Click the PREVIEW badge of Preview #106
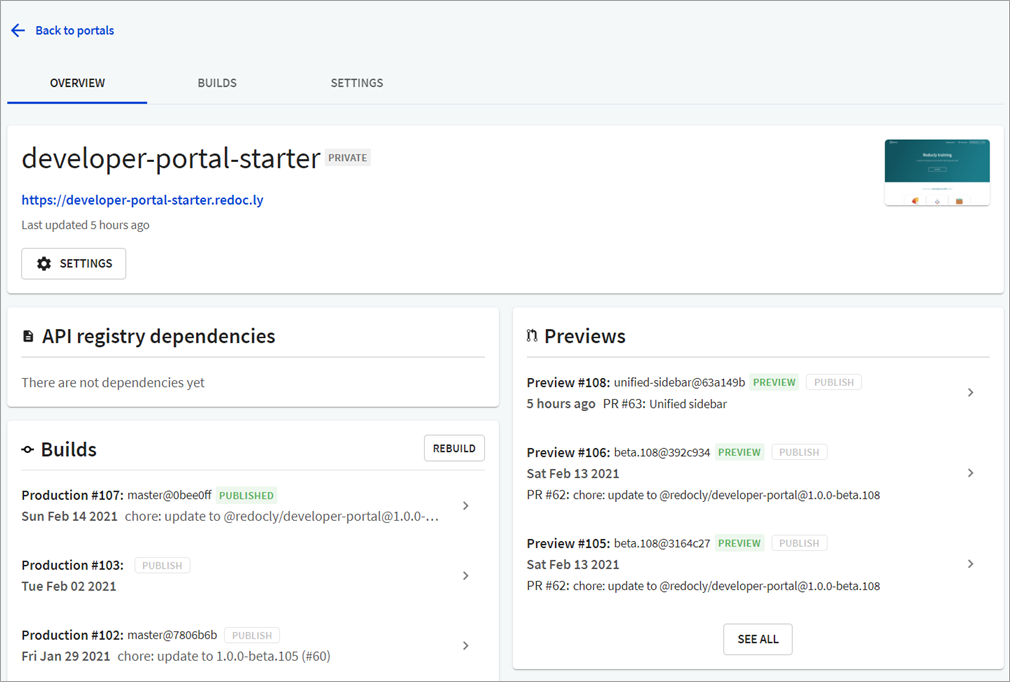This screenshot has width=1010, height=682. tap(739, 453)
